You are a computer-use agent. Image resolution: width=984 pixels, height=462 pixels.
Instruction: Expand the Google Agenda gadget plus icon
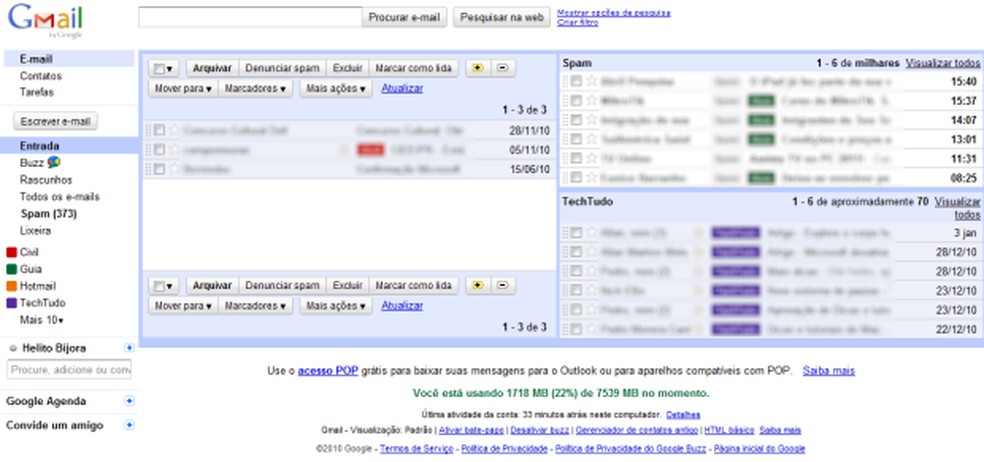(129, 401)
